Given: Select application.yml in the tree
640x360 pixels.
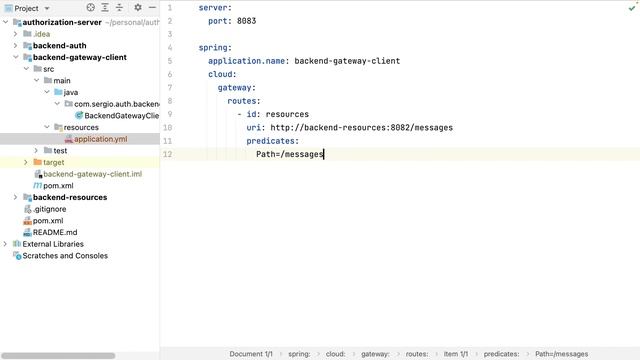Looking at the screenshot, I should tap(100, 139).
